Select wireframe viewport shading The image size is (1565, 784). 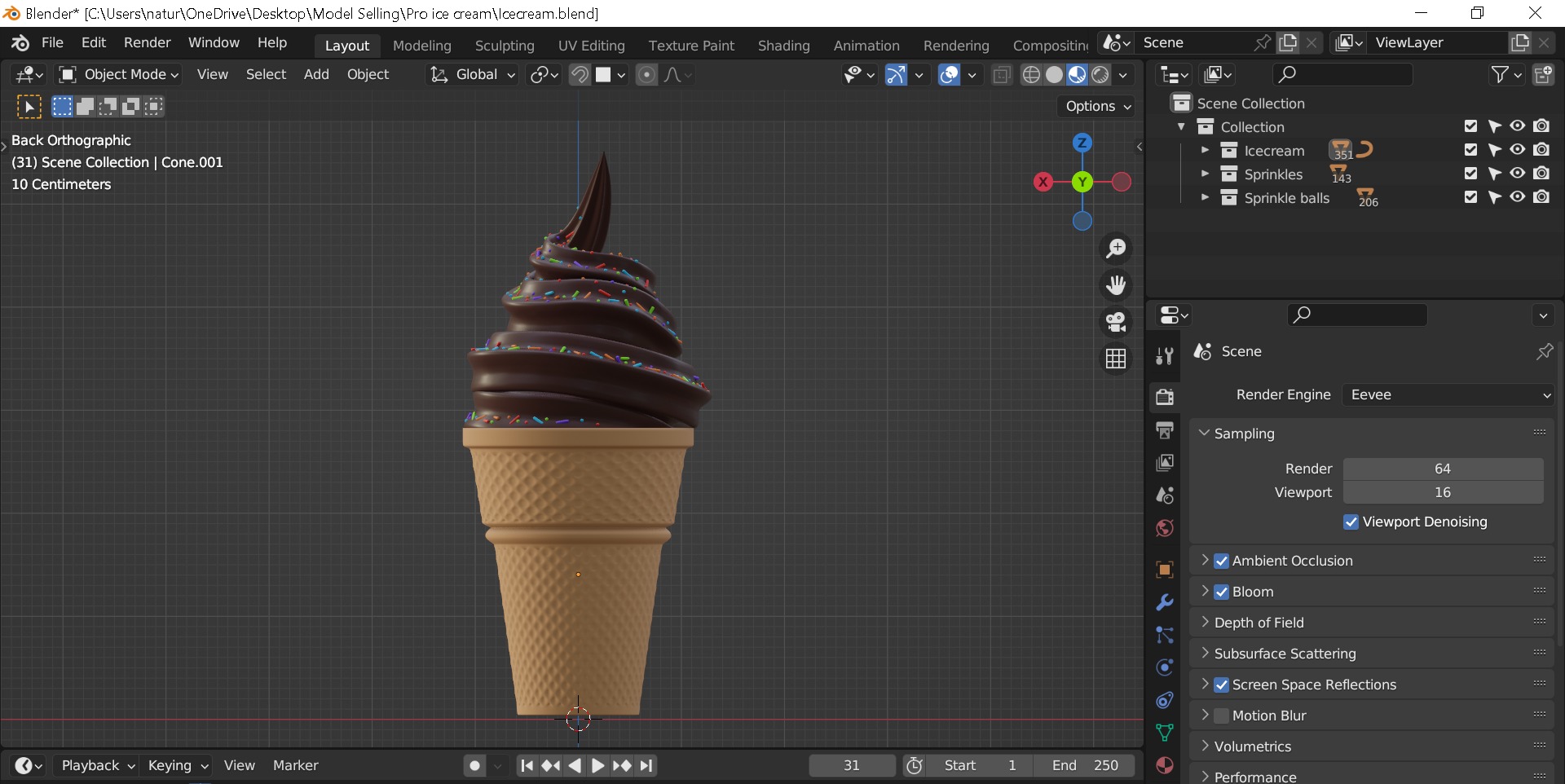pyautogui.click(x=1031, y=74)
